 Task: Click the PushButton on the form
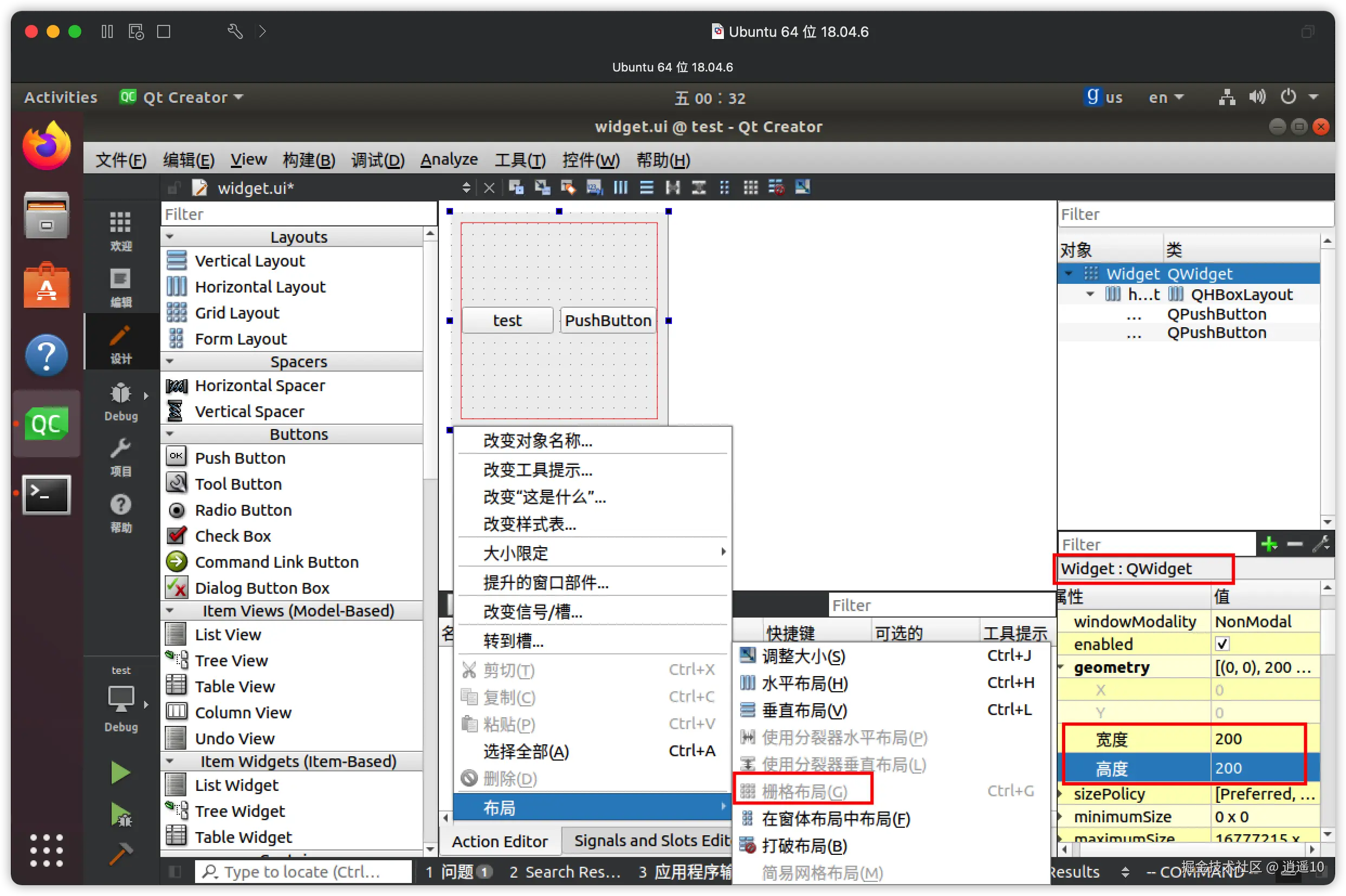[x=607, y=321]
